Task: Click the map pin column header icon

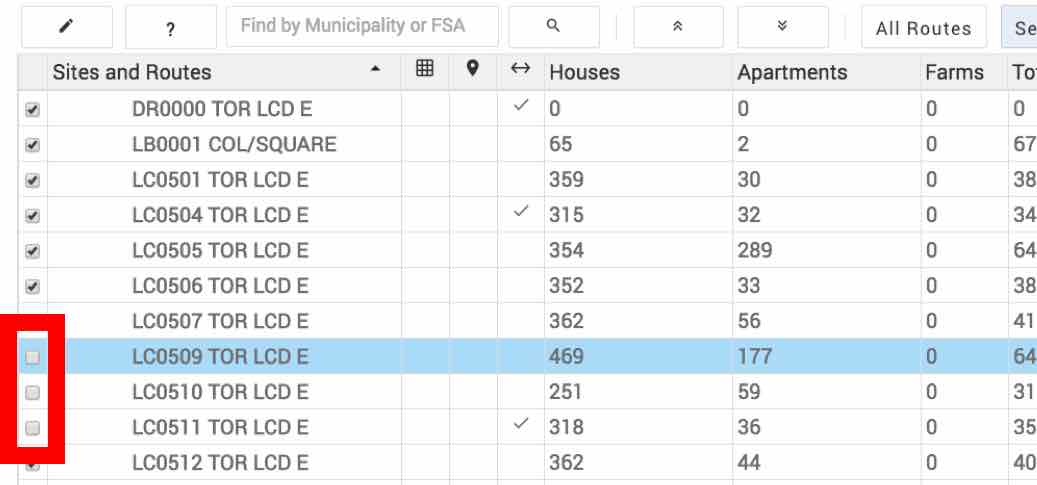Action: pyautogui.click(x=473, y=70)
